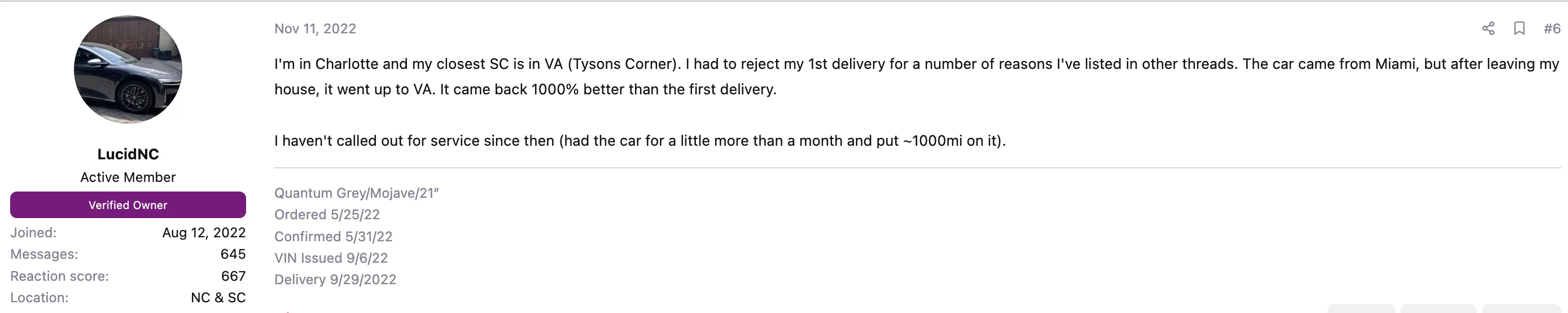Select the Reaction score: label

click(60, 276)
